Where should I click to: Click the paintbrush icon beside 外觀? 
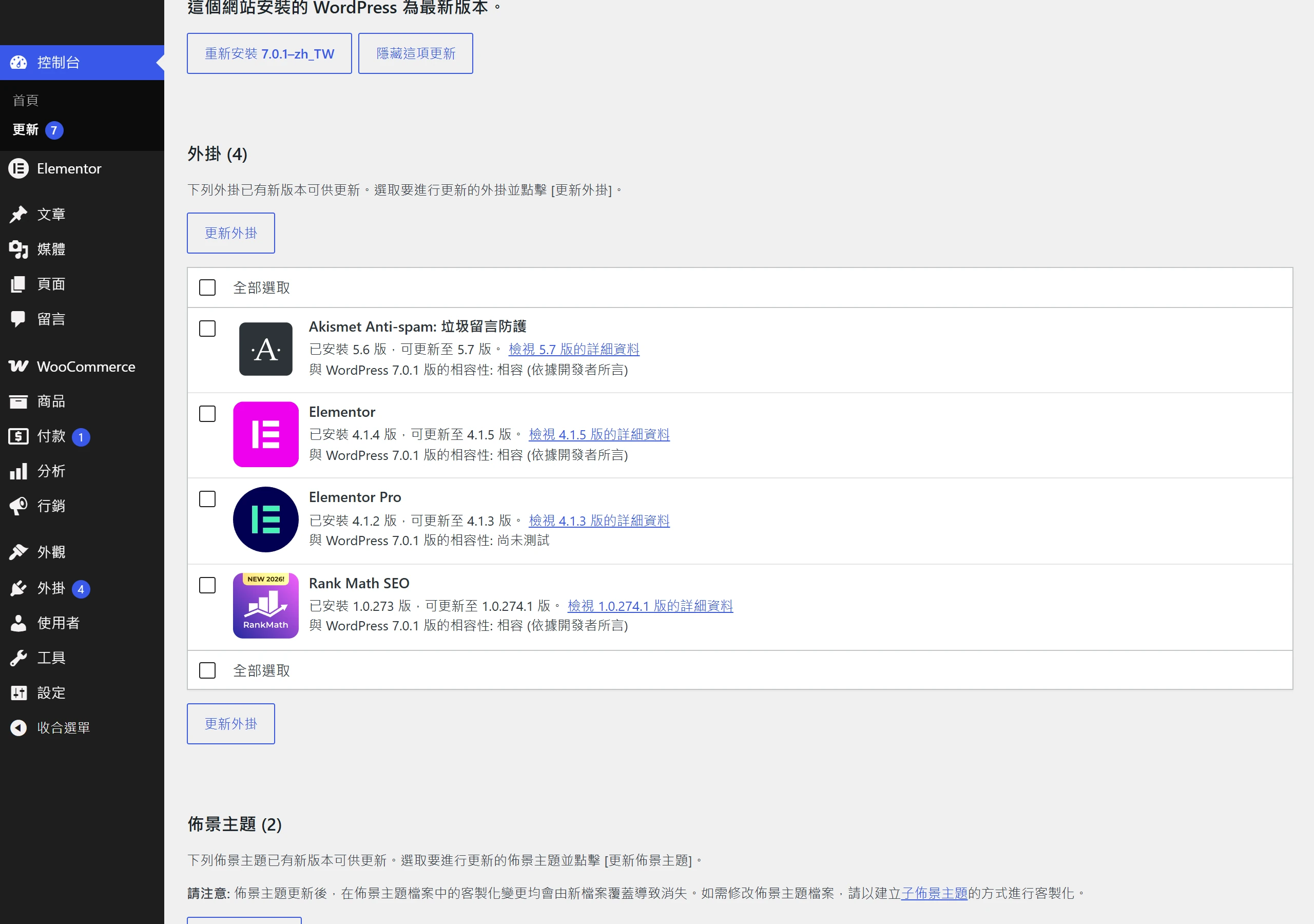click(18, 552)
